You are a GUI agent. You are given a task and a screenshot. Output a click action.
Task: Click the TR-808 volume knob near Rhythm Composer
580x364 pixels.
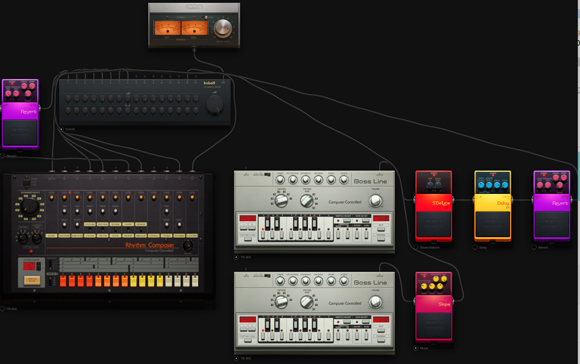188,245
